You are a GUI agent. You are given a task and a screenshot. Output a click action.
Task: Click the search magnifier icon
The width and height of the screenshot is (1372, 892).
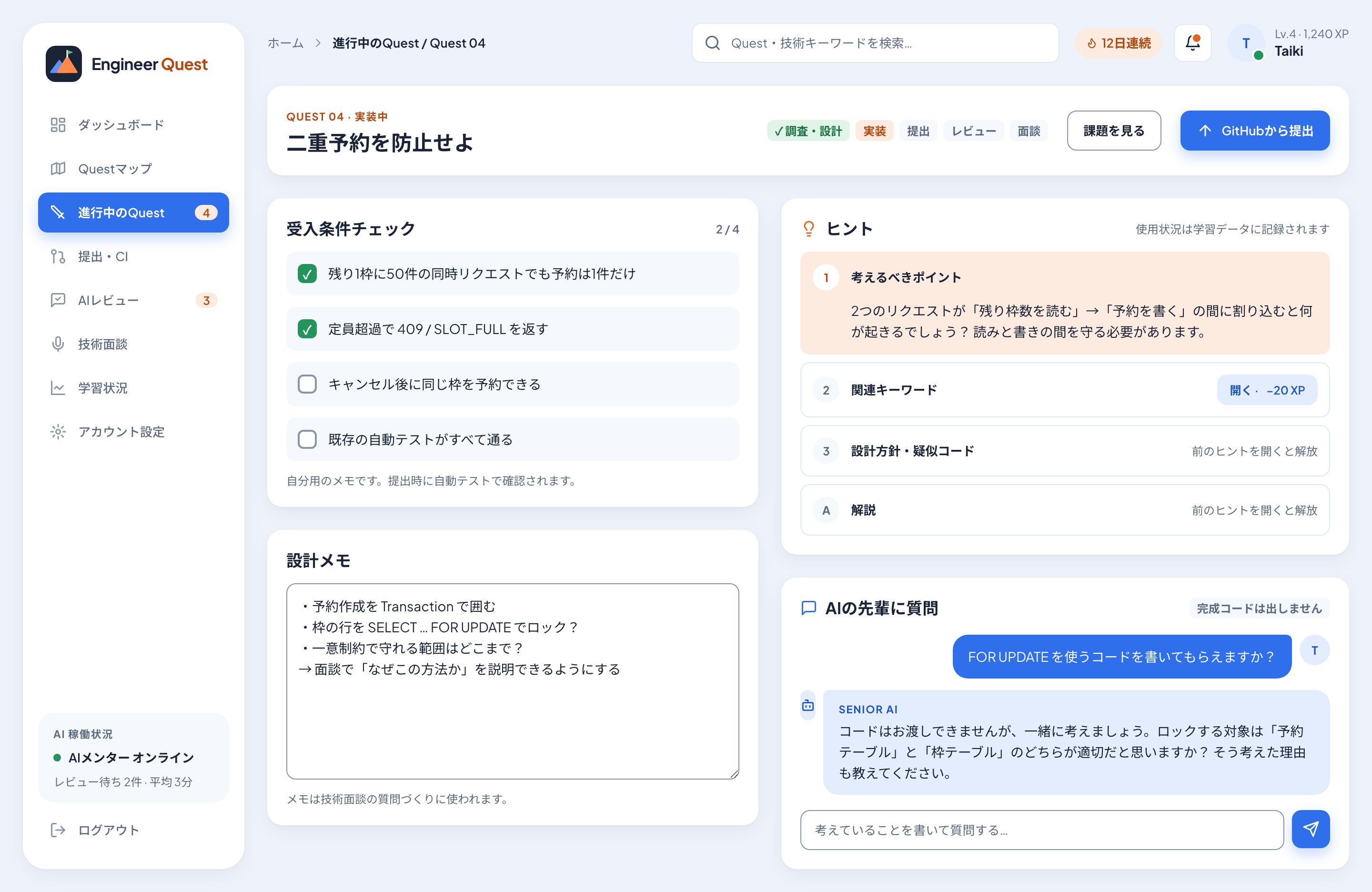click(713, 43)
